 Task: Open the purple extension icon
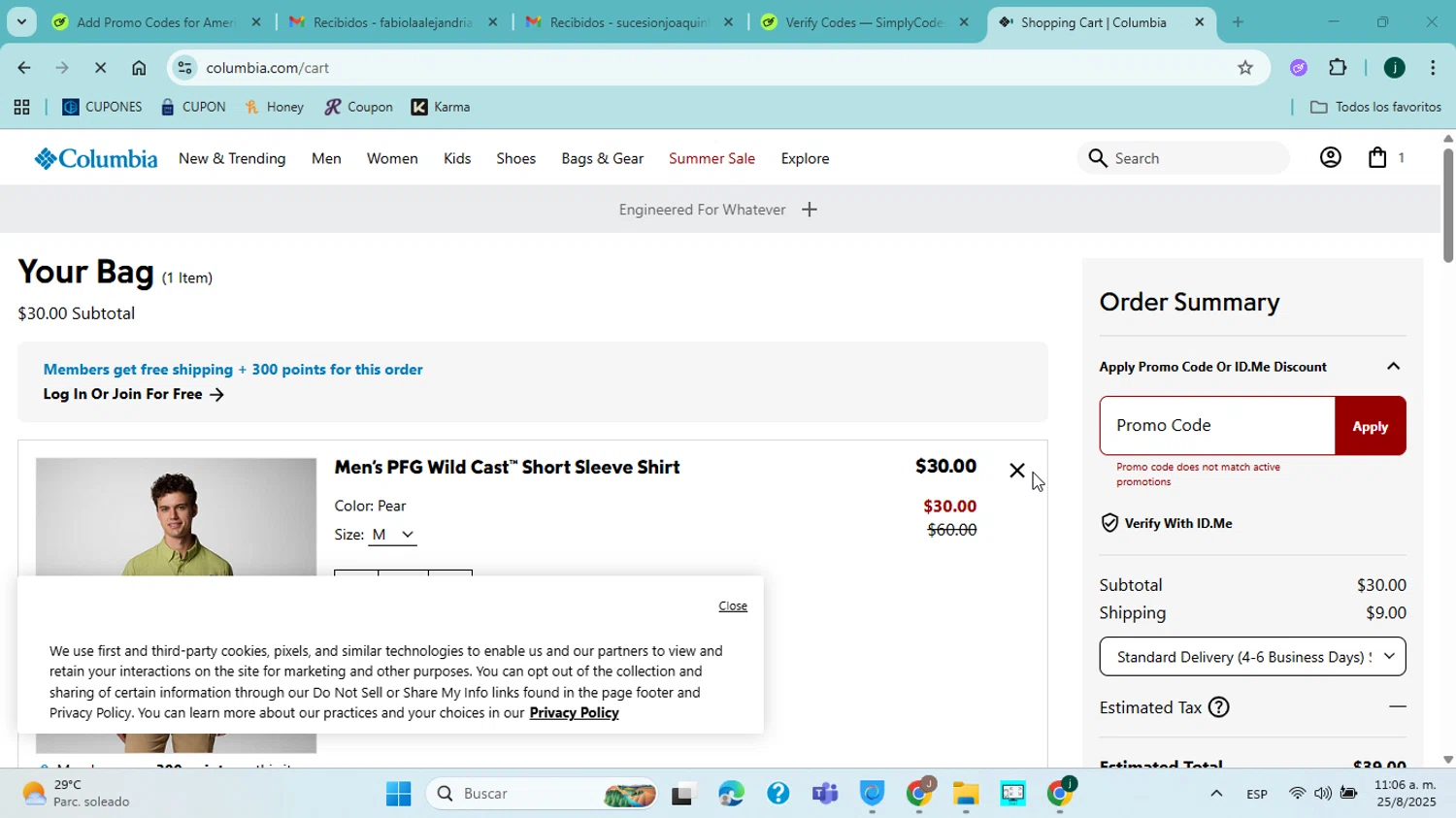(x=1299, y=68)
